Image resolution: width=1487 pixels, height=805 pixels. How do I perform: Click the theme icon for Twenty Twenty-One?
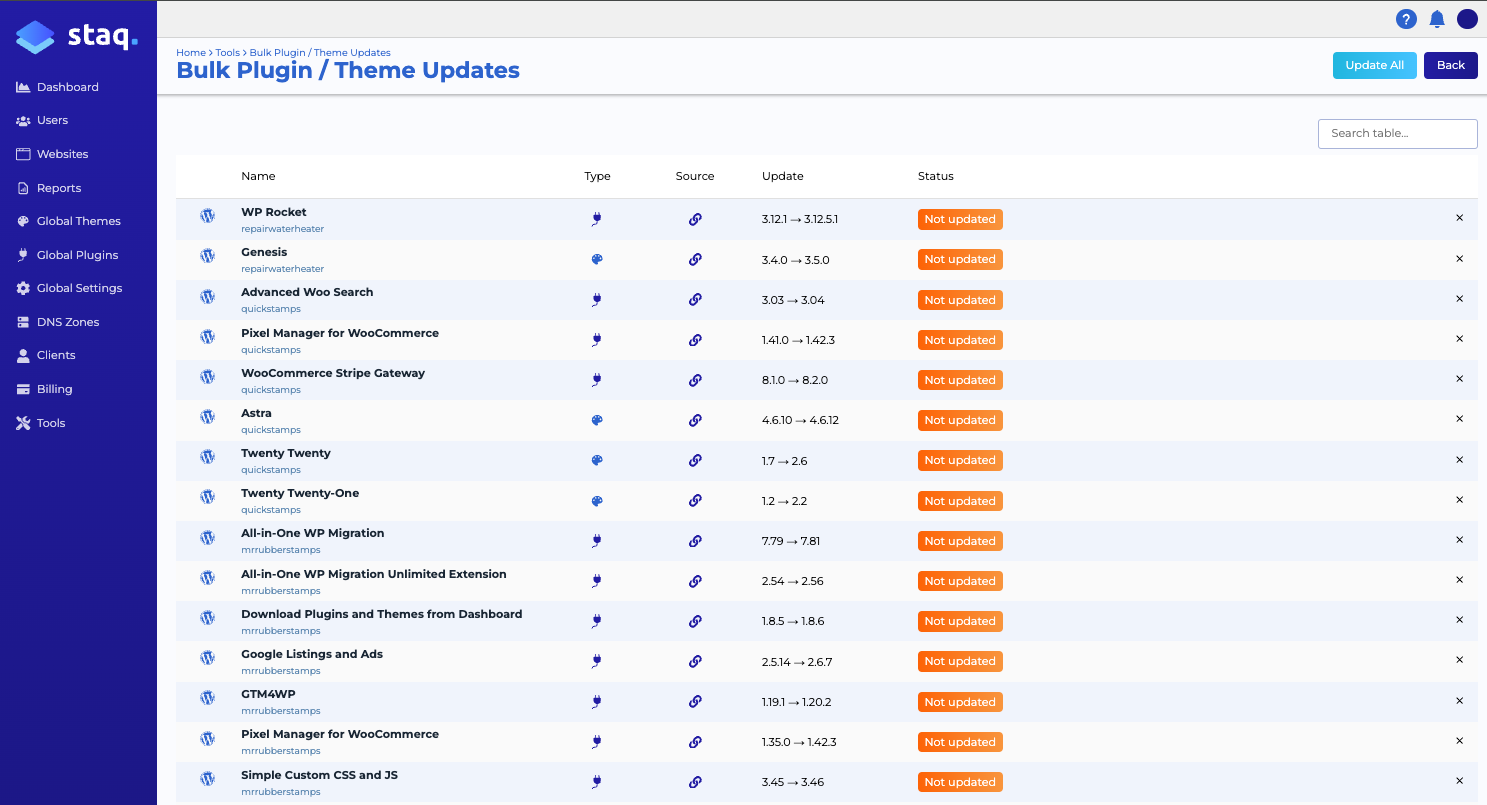pyautogui.click(x=597, y=501)
